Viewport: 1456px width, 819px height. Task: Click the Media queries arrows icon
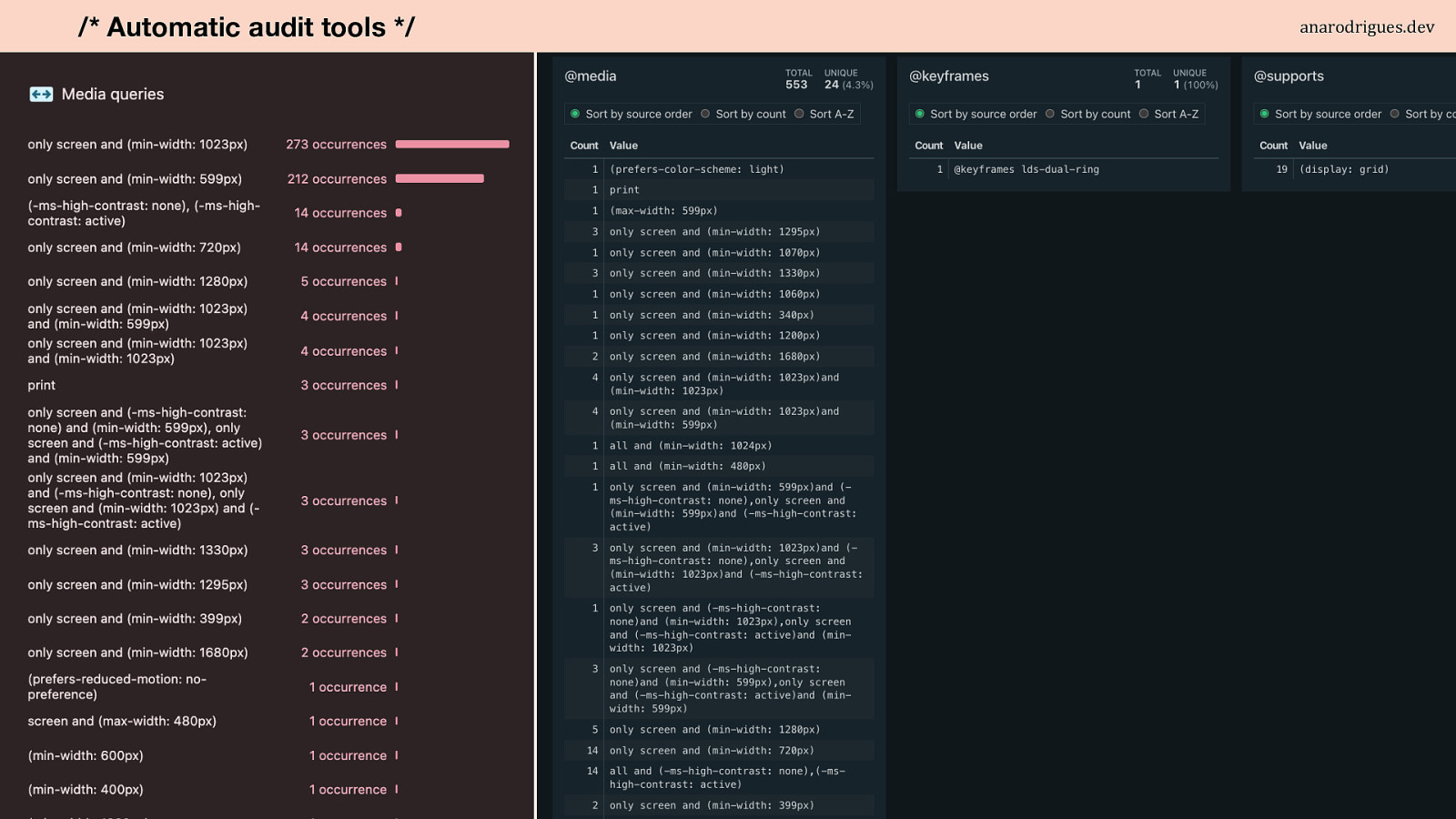pos(41,95)
